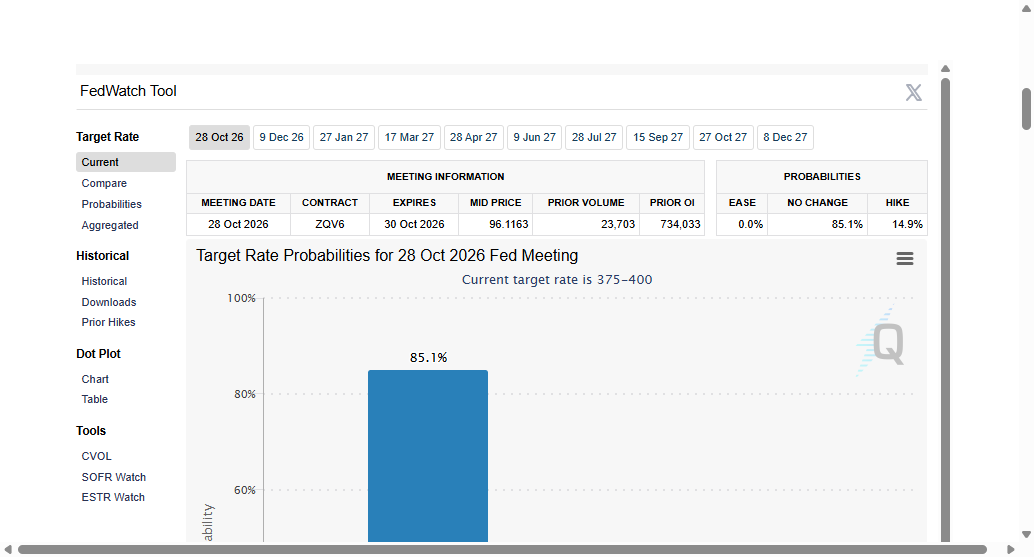
Task: Click the 85.1% label above the bar
Action: [428, 358]
